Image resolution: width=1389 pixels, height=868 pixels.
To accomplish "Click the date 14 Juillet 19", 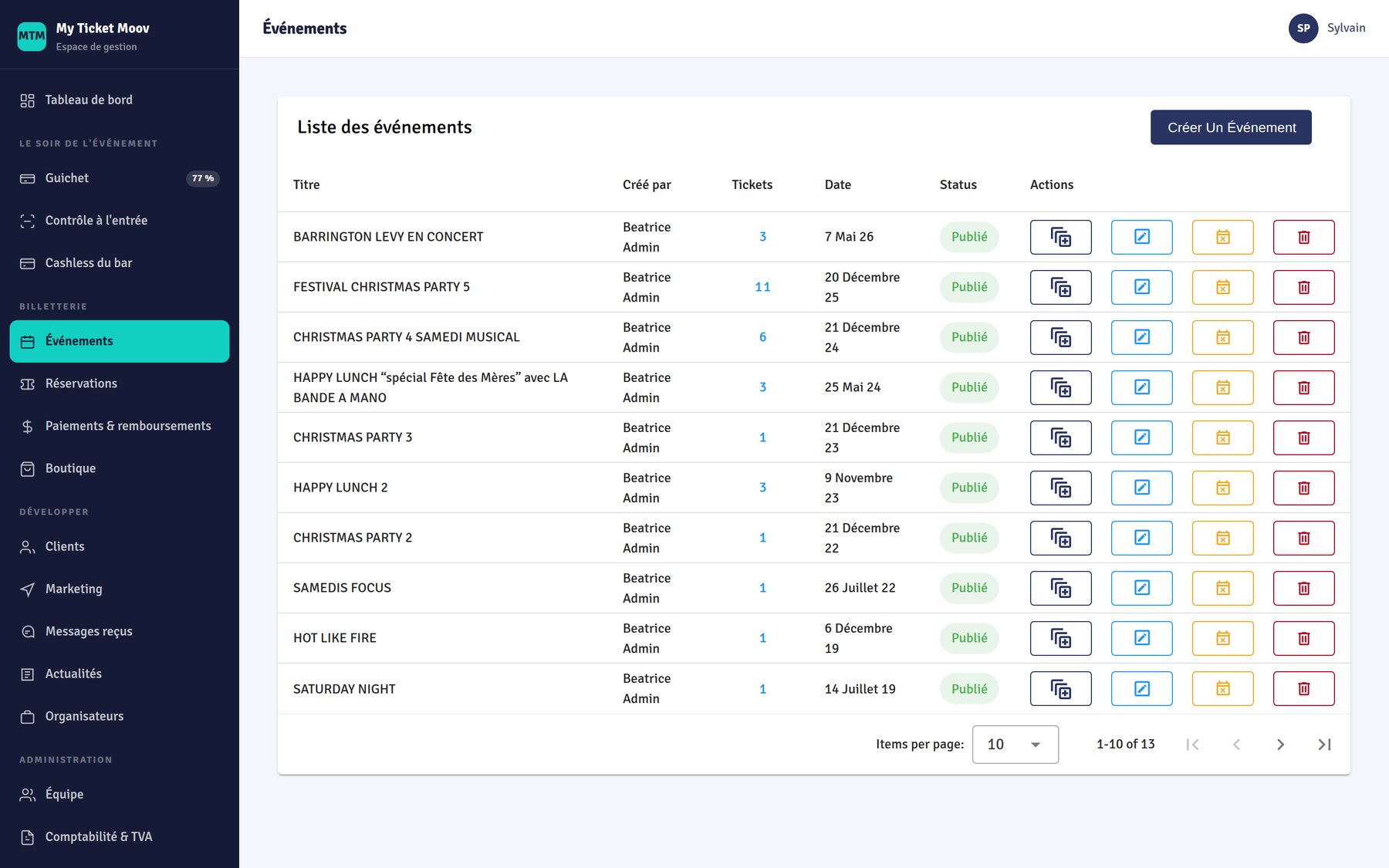I will 860,689.
